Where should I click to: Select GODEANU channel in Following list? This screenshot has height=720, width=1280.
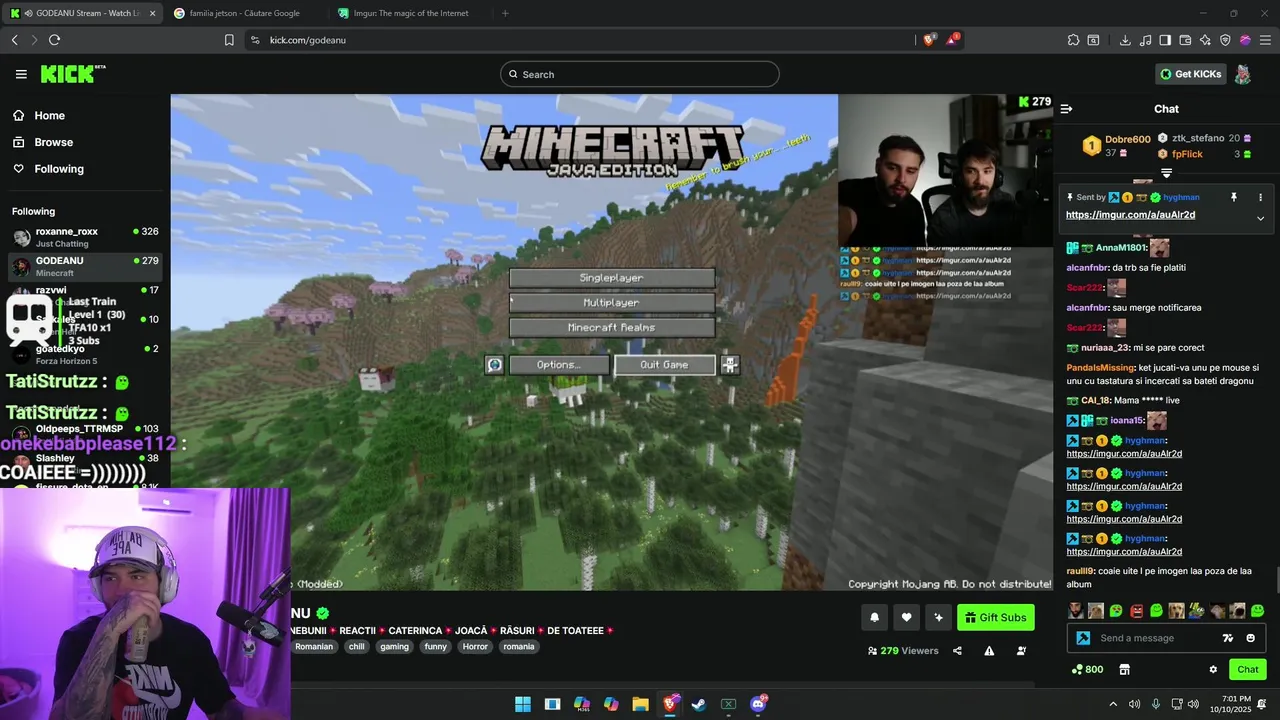pyautogui.click(x=85, y=266)
